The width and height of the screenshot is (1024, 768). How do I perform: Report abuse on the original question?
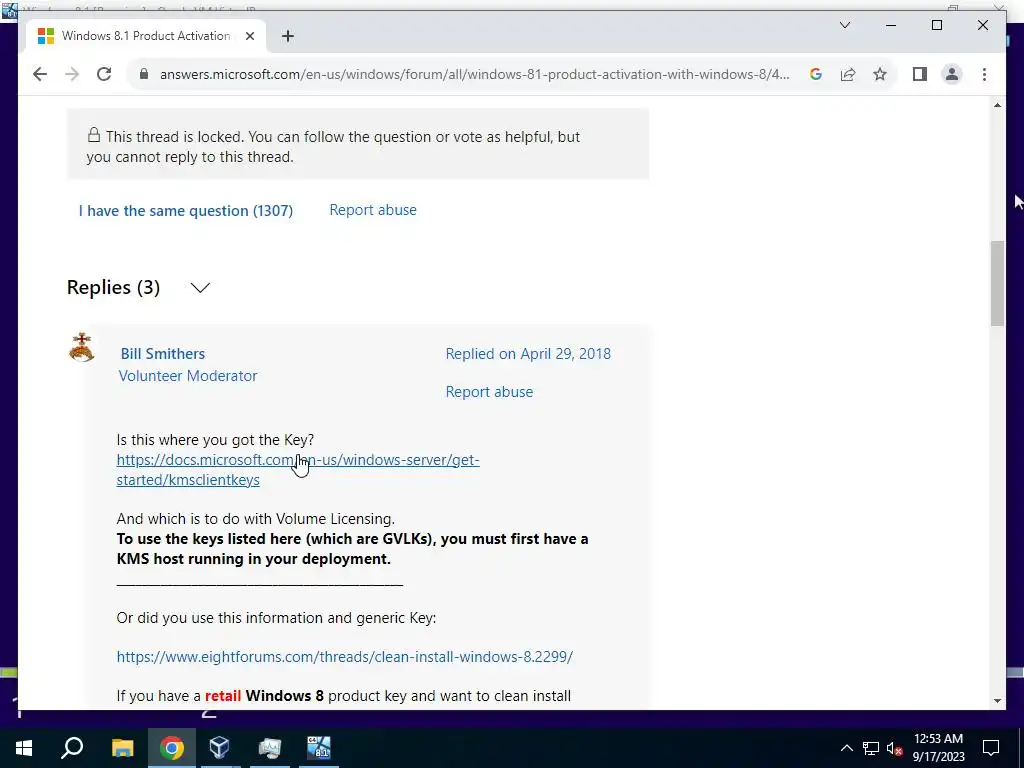[373, 210]
